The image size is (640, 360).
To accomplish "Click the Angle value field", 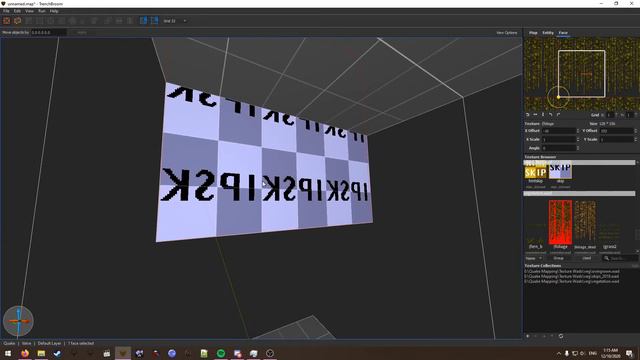I will [x=558, y=148].
